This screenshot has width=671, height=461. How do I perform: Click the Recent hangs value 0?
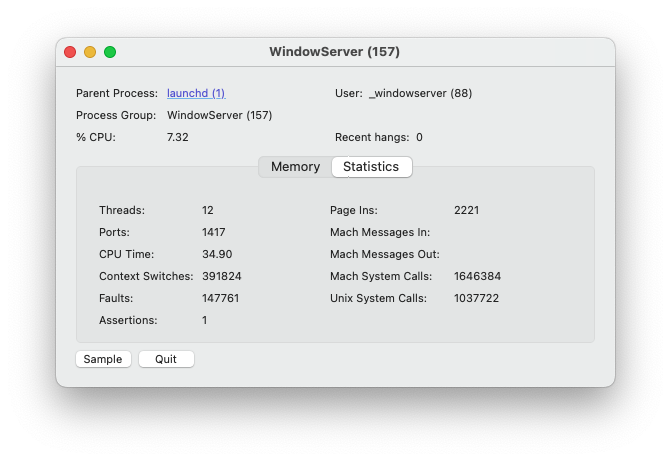[x=419, y=137]
